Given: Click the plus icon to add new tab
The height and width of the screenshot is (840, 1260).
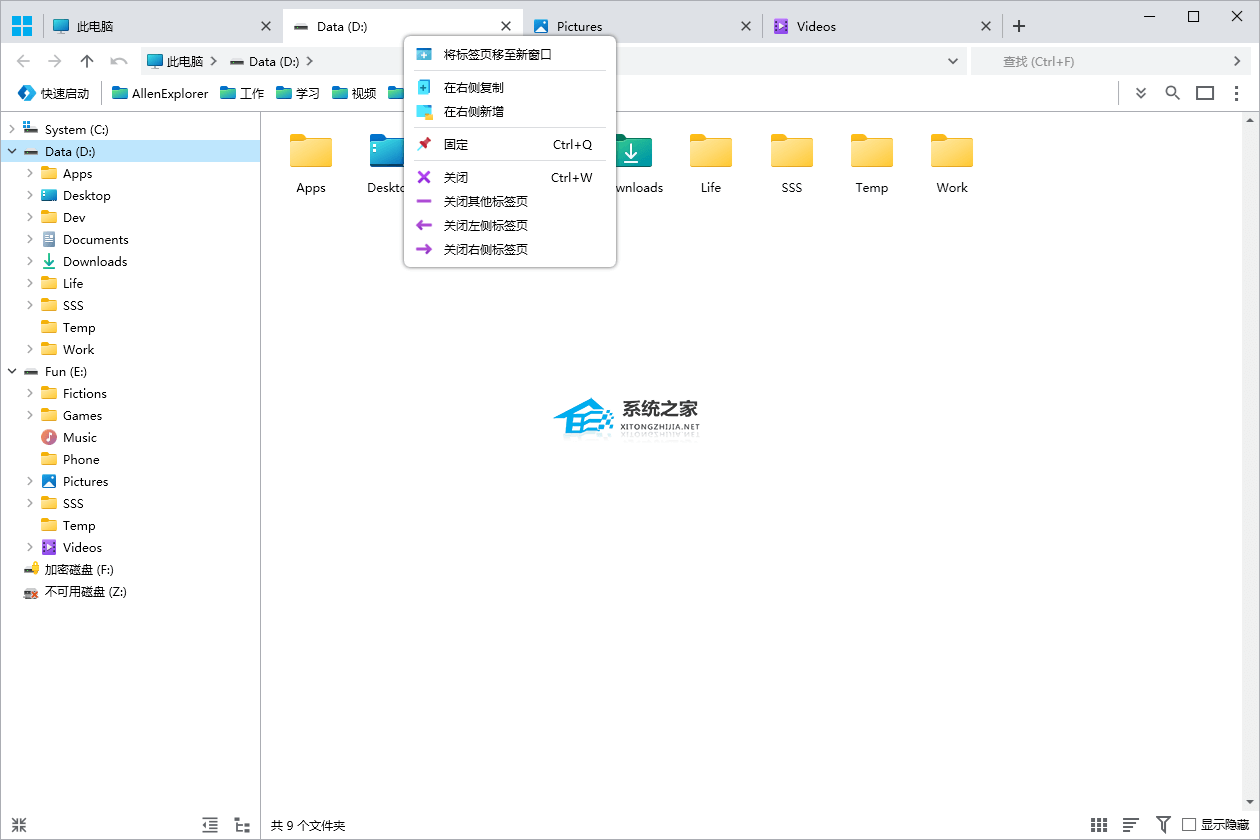Looking at the screenshot, I should pyautogui.click(x=1019, y=26).
